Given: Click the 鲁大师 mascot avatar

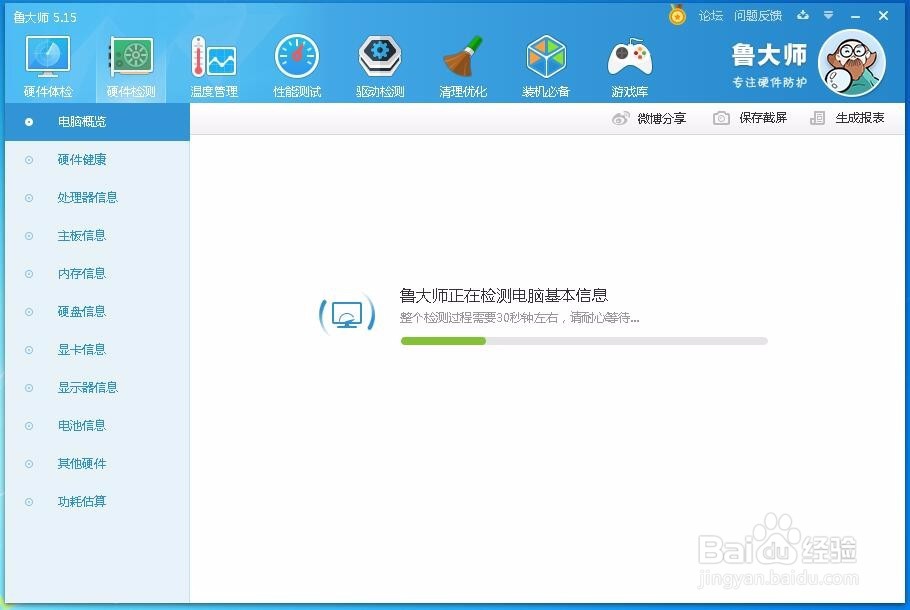Looking at the screenshot, I should pos(852,63).
